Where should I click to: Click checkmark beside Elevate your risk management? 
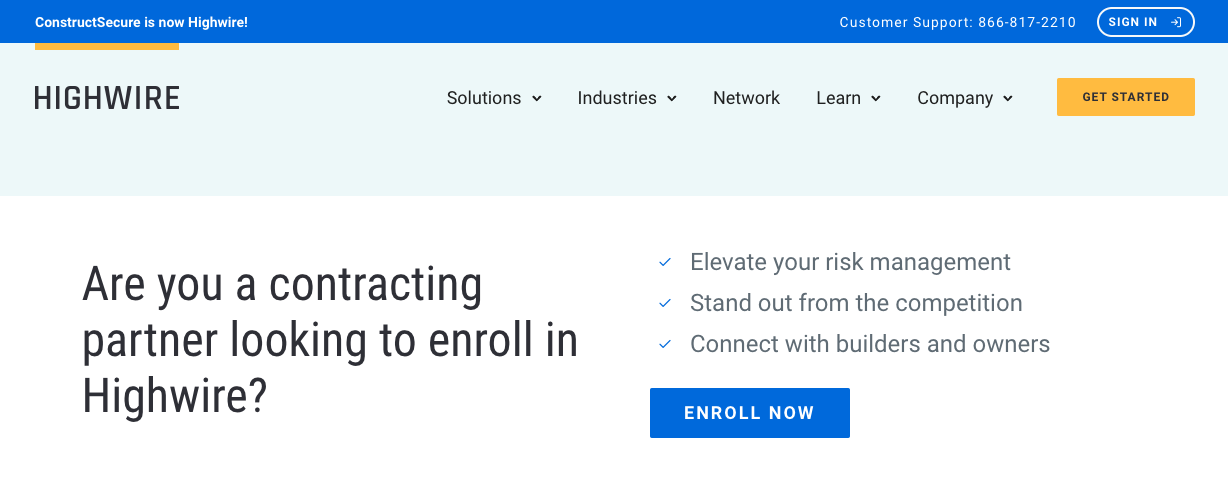pos(665,262)
